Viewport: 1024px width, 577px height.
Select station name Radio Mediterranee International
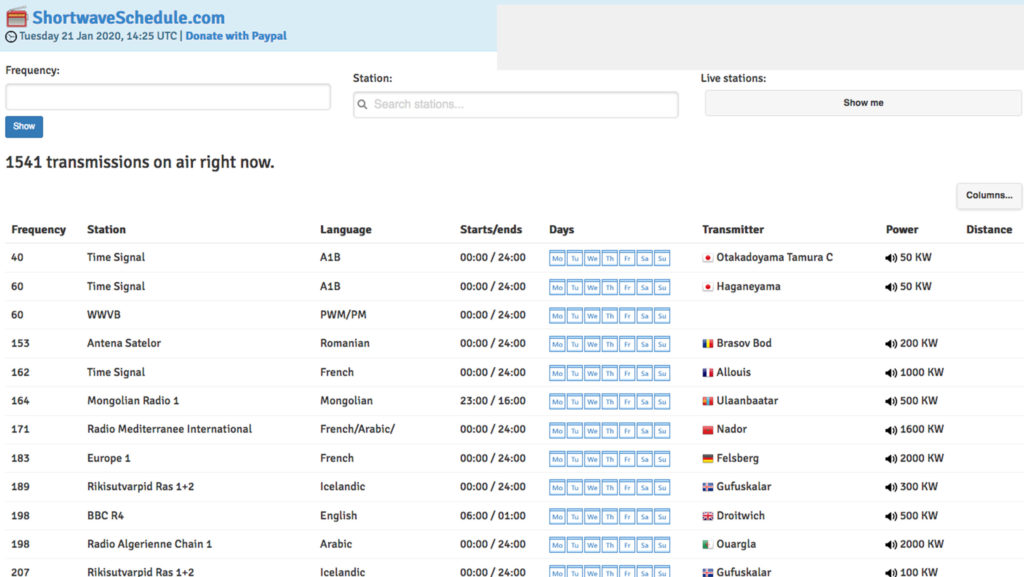169,429
